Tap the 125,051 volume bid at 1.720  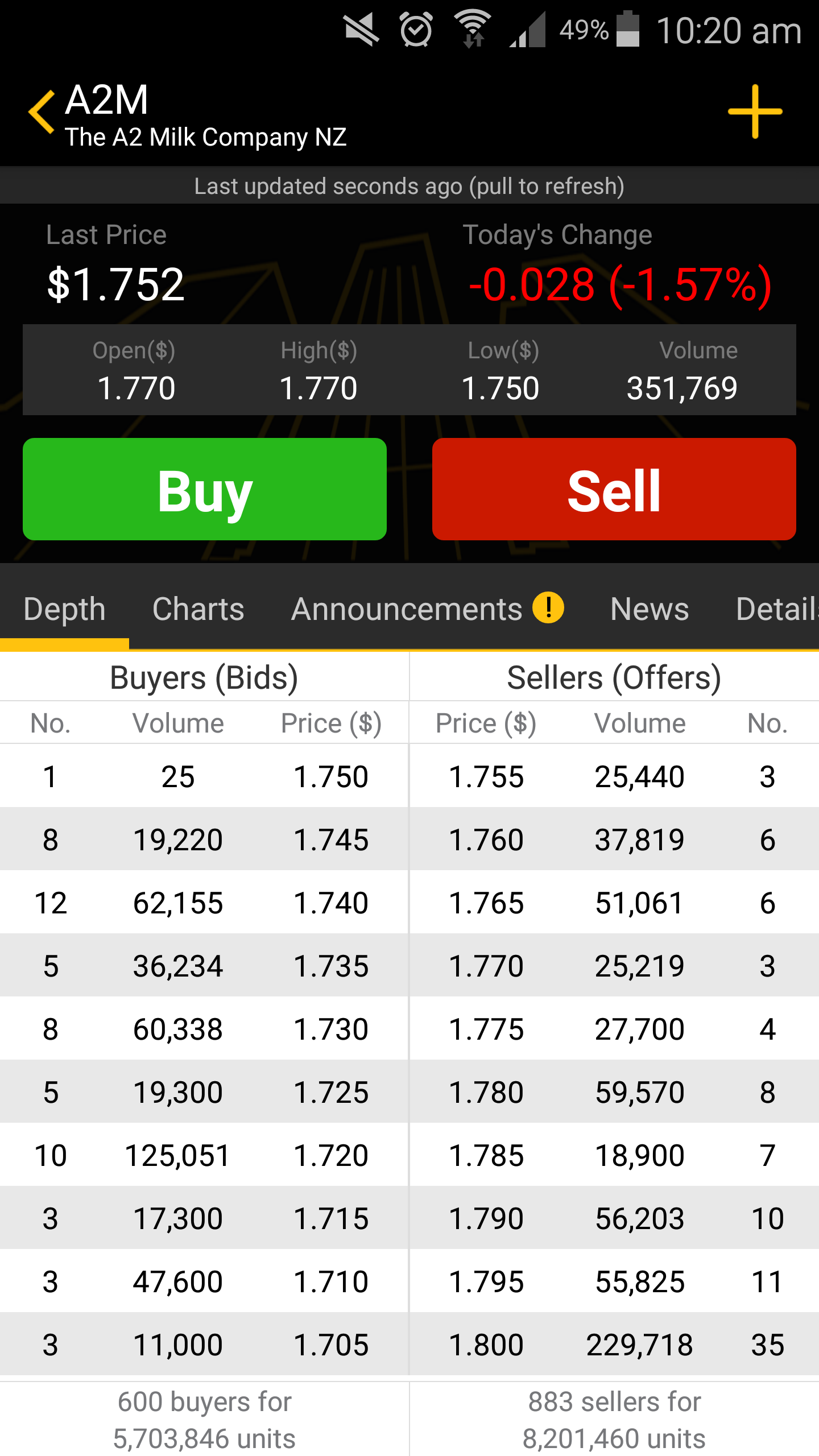177,1155
